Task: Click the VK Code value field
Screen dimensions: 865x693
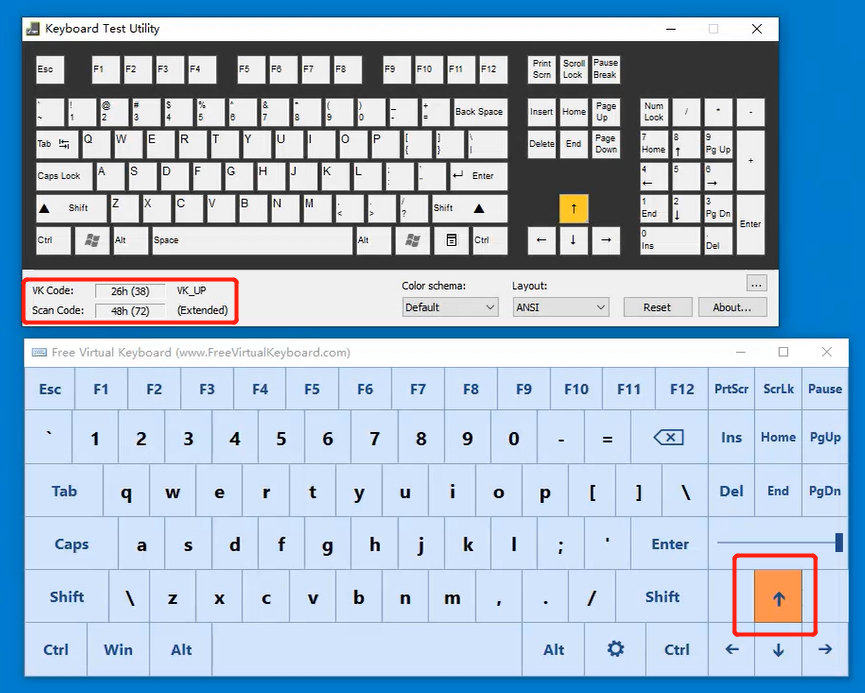Action: coord(130,291)
